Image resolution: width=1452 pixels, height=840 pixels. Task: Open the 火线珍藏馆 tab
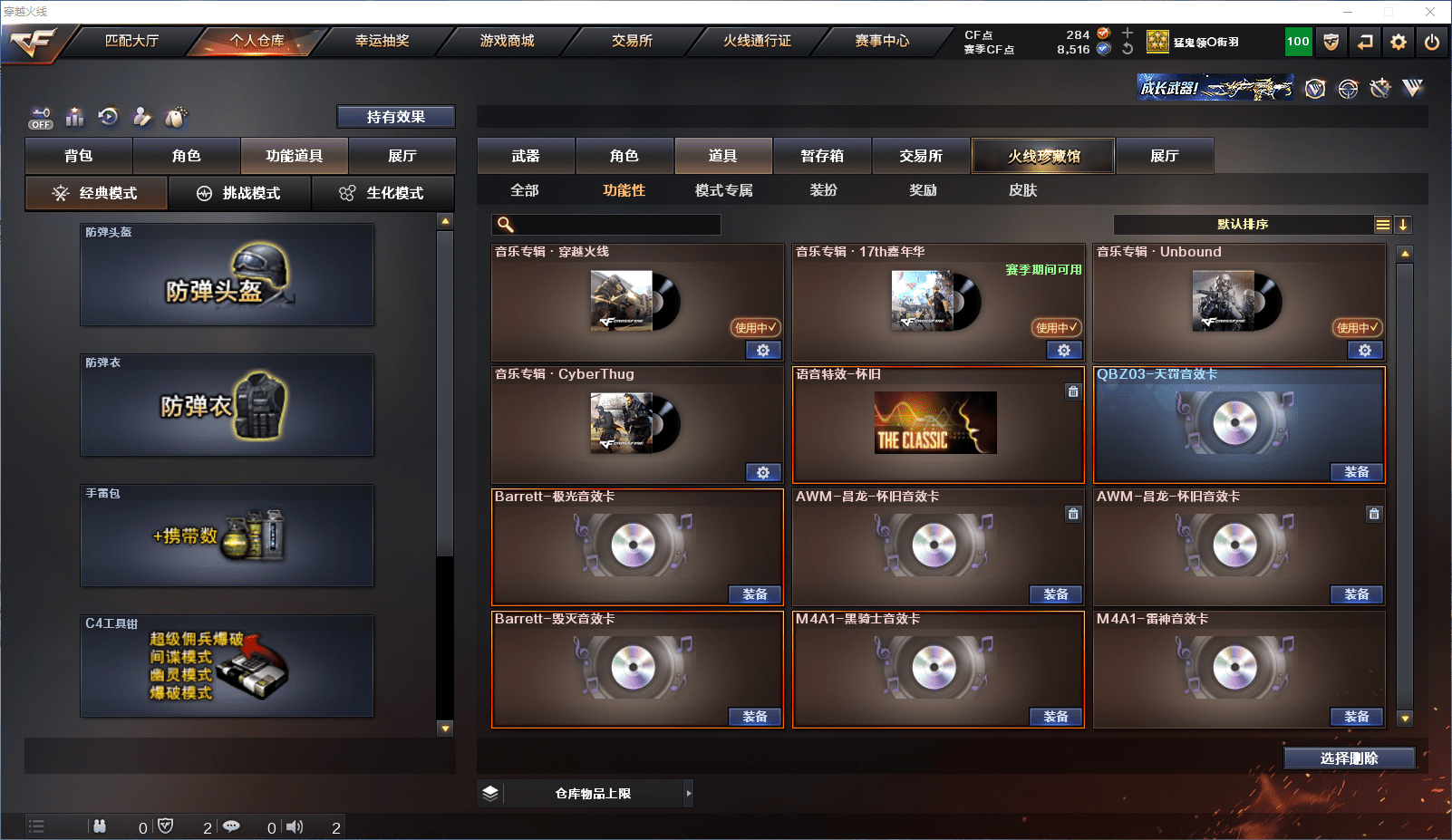point(1043,156)
